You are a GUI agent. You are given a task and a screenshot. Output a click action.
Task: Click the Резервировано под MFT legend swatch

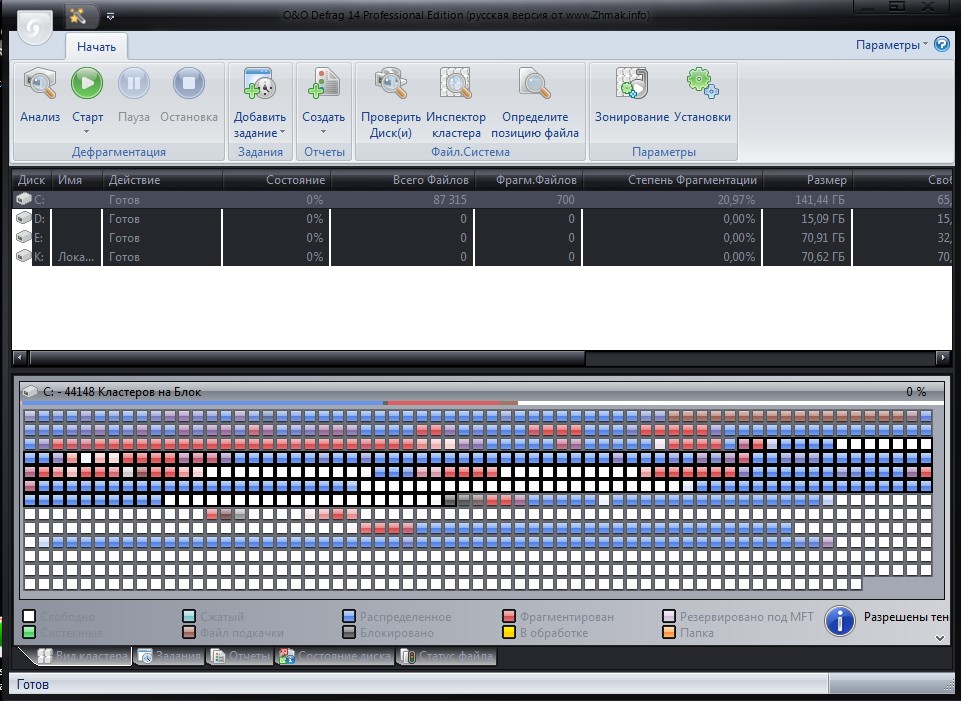(669, 616)
